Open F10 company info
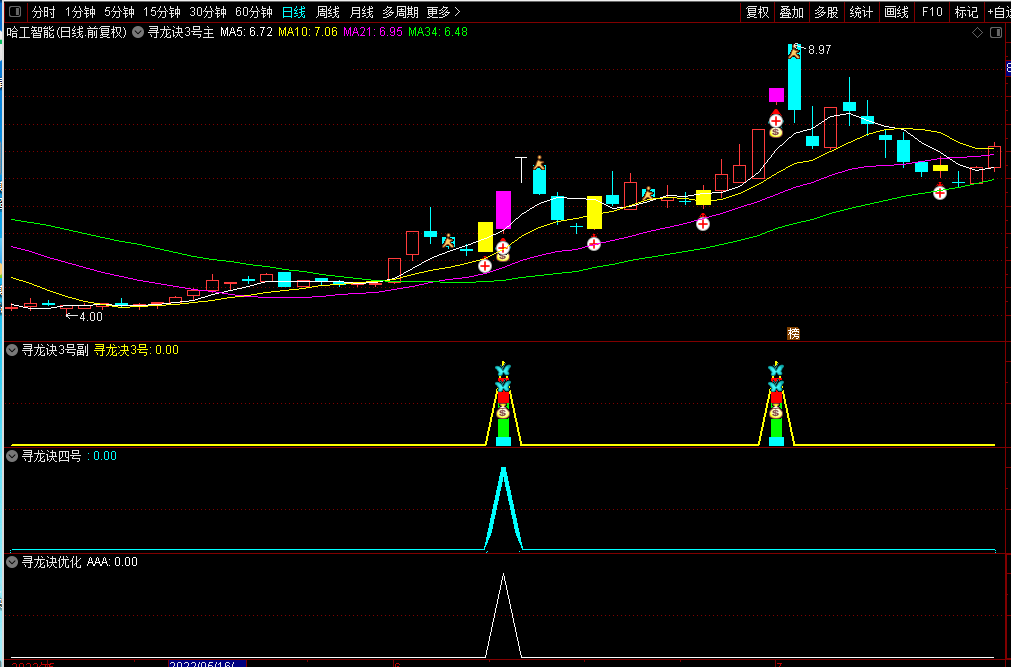 click(931, 12)
